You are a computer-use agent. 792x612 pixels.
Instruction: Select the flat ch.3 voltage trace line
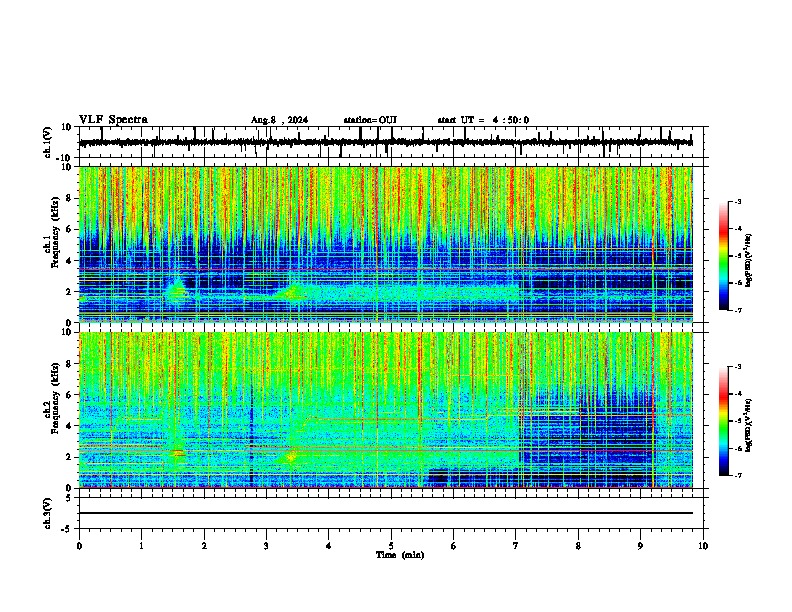click(x=386, y=513)
